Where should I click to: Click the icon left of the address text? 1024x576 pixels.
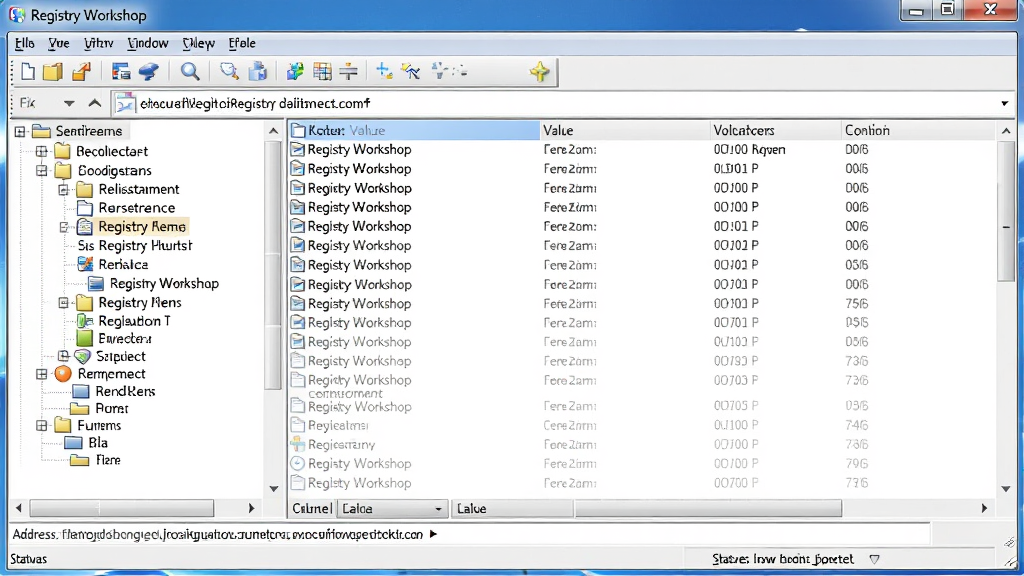(x=125, y=103)
